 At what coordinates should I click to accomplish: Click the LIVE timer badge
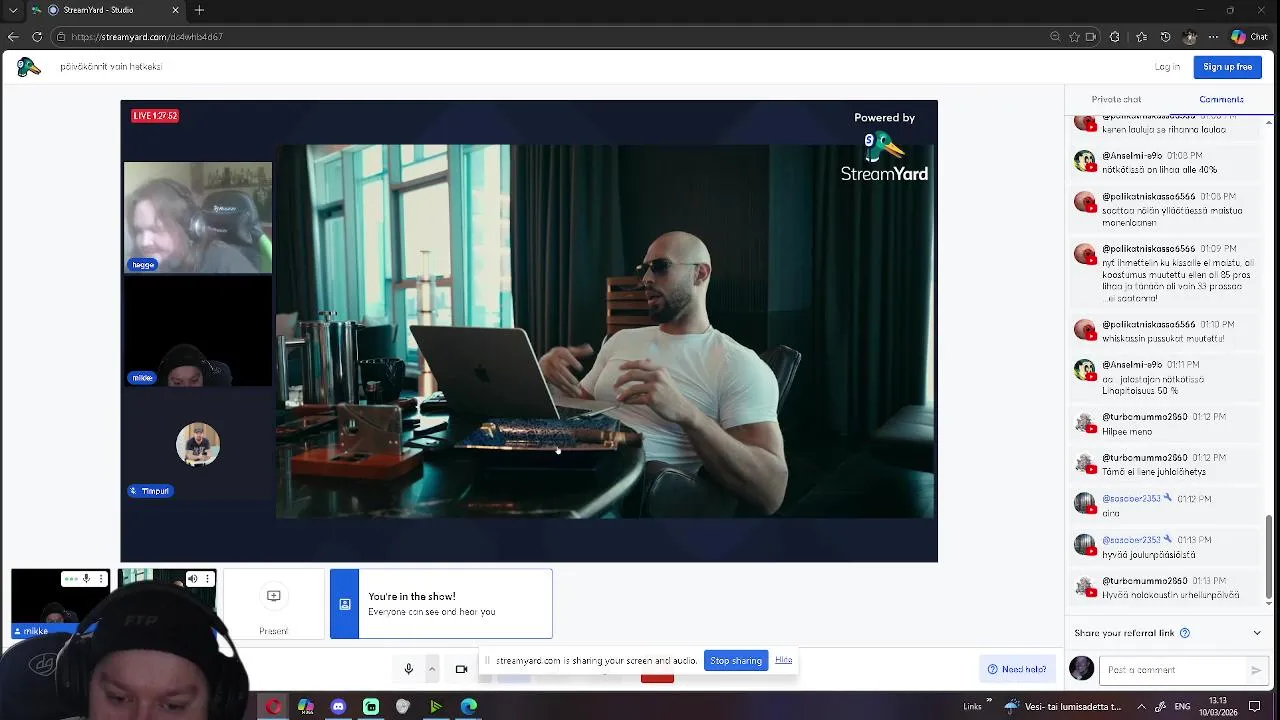coord(155,116)
